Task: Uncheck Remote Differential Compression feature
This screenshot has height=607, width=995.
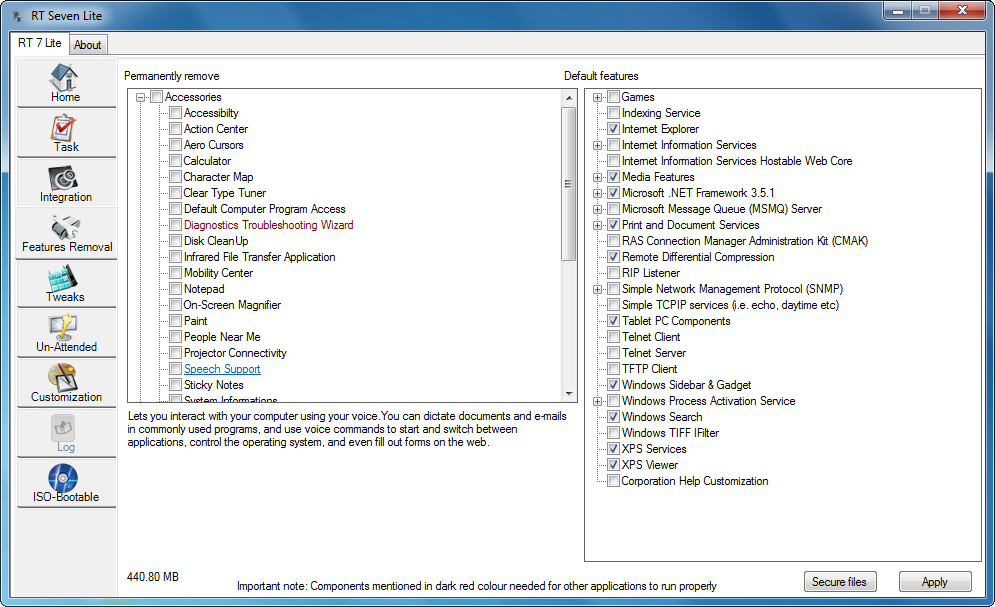Action: [614, 257]
